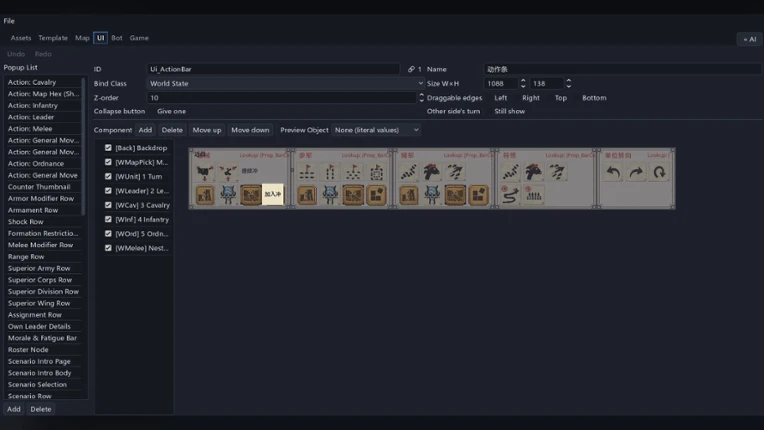
Task: Click Delete in the Component toolbar
Action: [172, 130]
